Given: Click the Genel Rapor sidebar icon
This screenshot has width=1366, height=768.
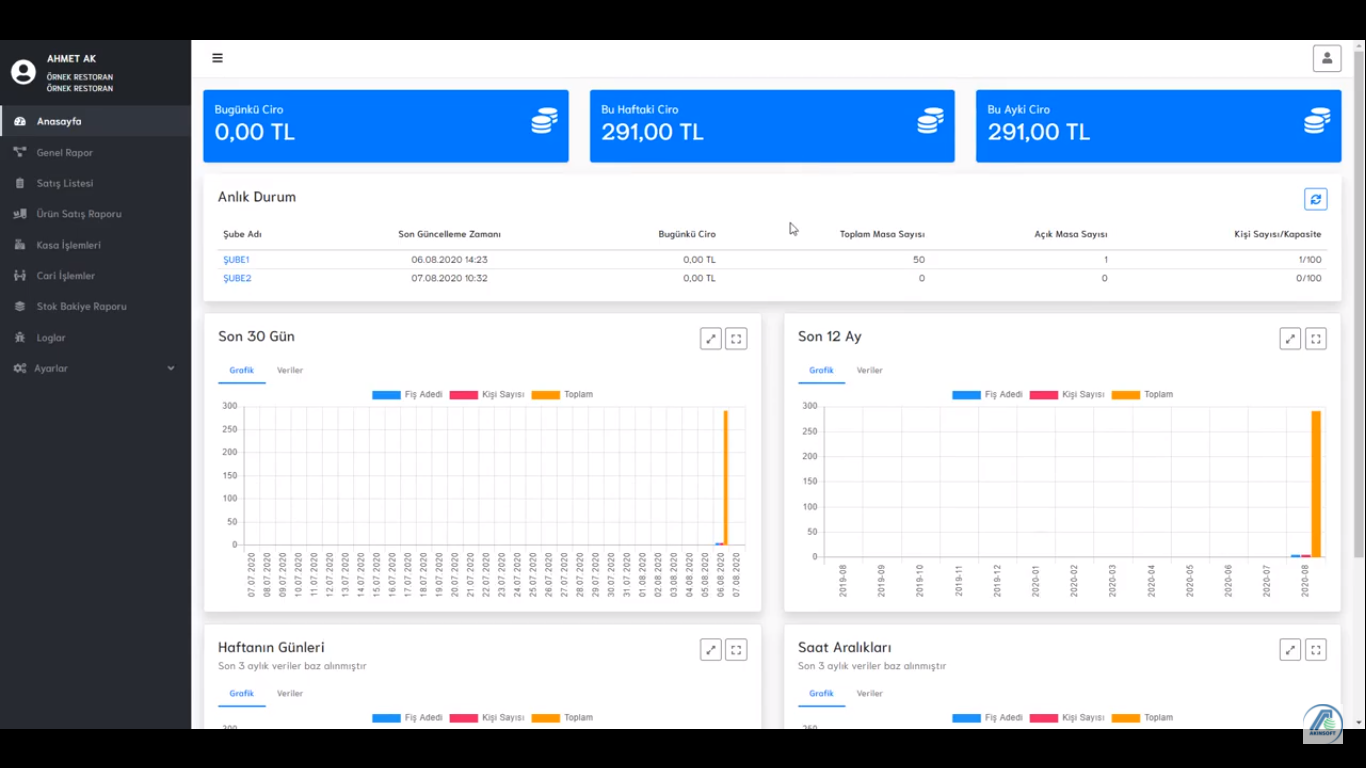Looking at the screenshot, I should 20,152.
